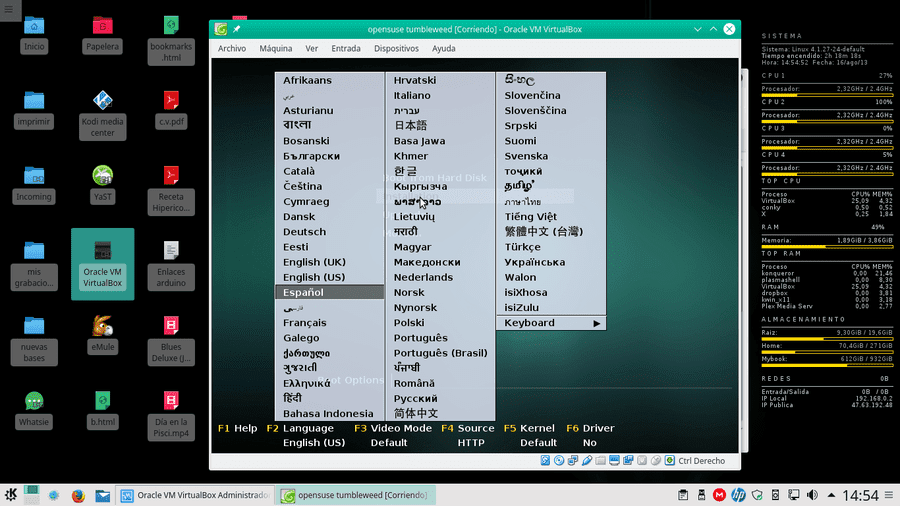Select the Oracle VM VirtualBox desktop icon

[x=103, y=264]
